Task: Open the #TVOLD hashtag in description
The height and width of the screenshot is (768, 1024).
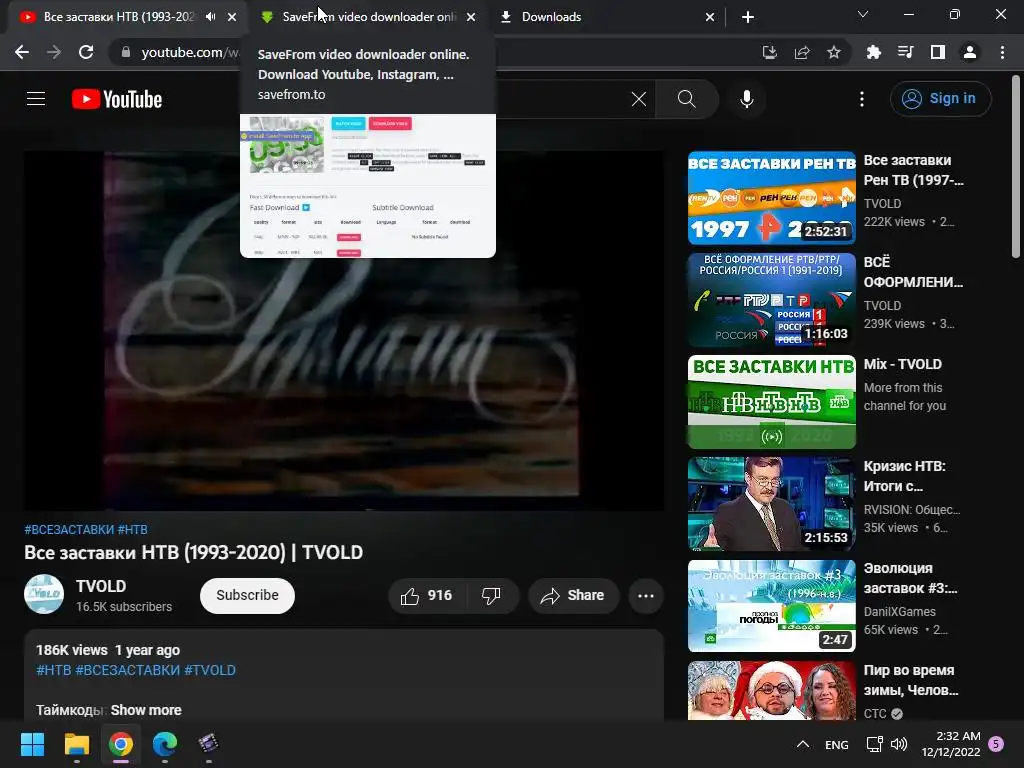Action: point(210,671)
